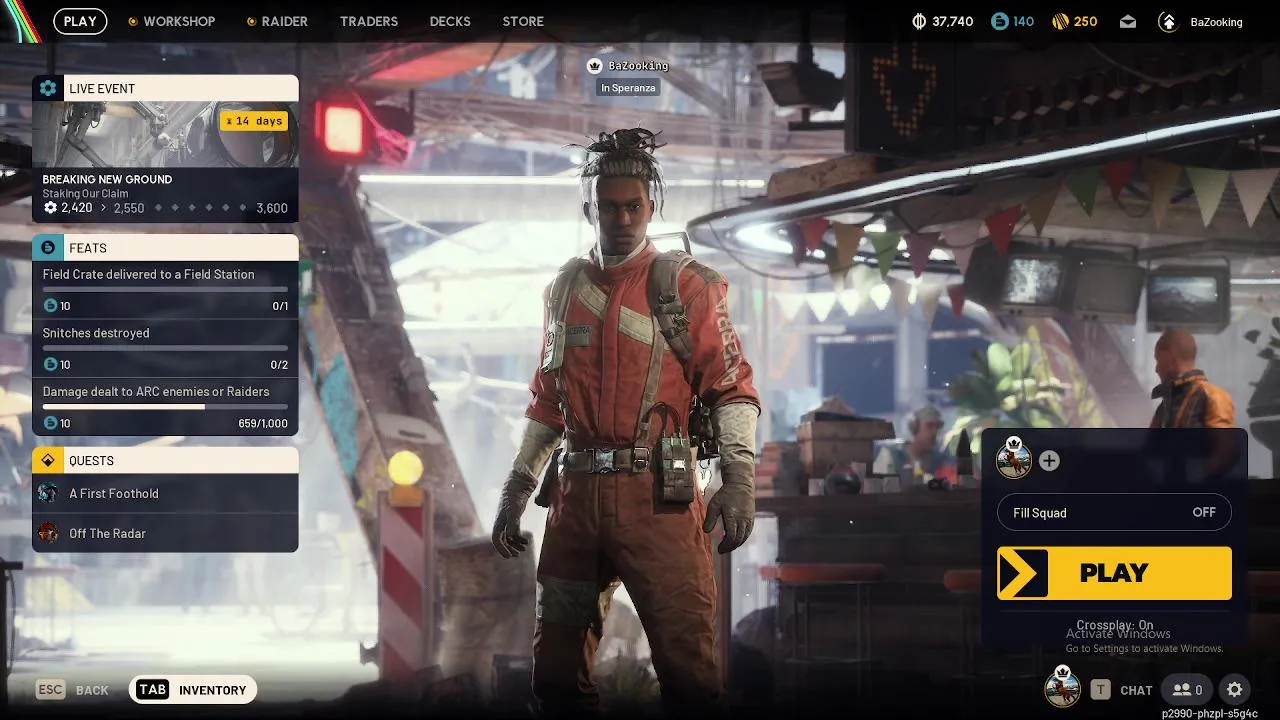Open A First Foothold quest
Screen dimensions: 1280x720
pyautogui.click(x=165, y=493)
